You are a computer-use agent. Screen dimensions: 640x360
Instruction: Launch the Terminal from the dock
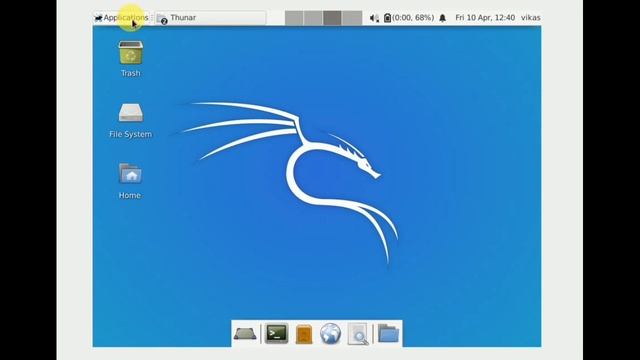click(x=276, y=333)
